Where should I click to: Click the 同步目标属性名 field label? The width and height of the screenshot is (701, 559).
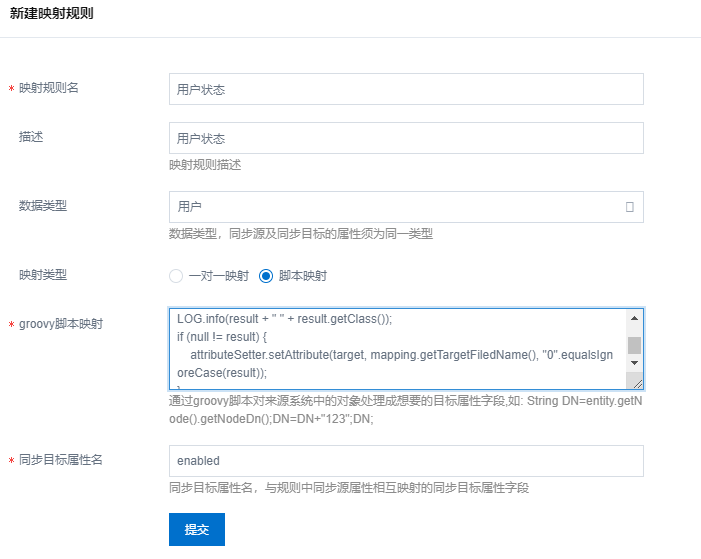click(x=61, y=460)
